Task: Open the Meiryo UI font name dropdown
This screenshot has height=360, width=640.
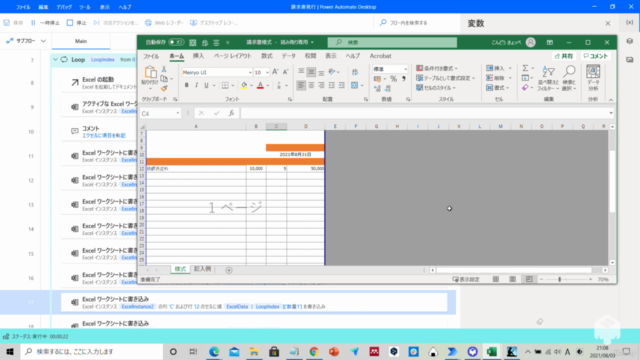Action: tap(250, 72)
